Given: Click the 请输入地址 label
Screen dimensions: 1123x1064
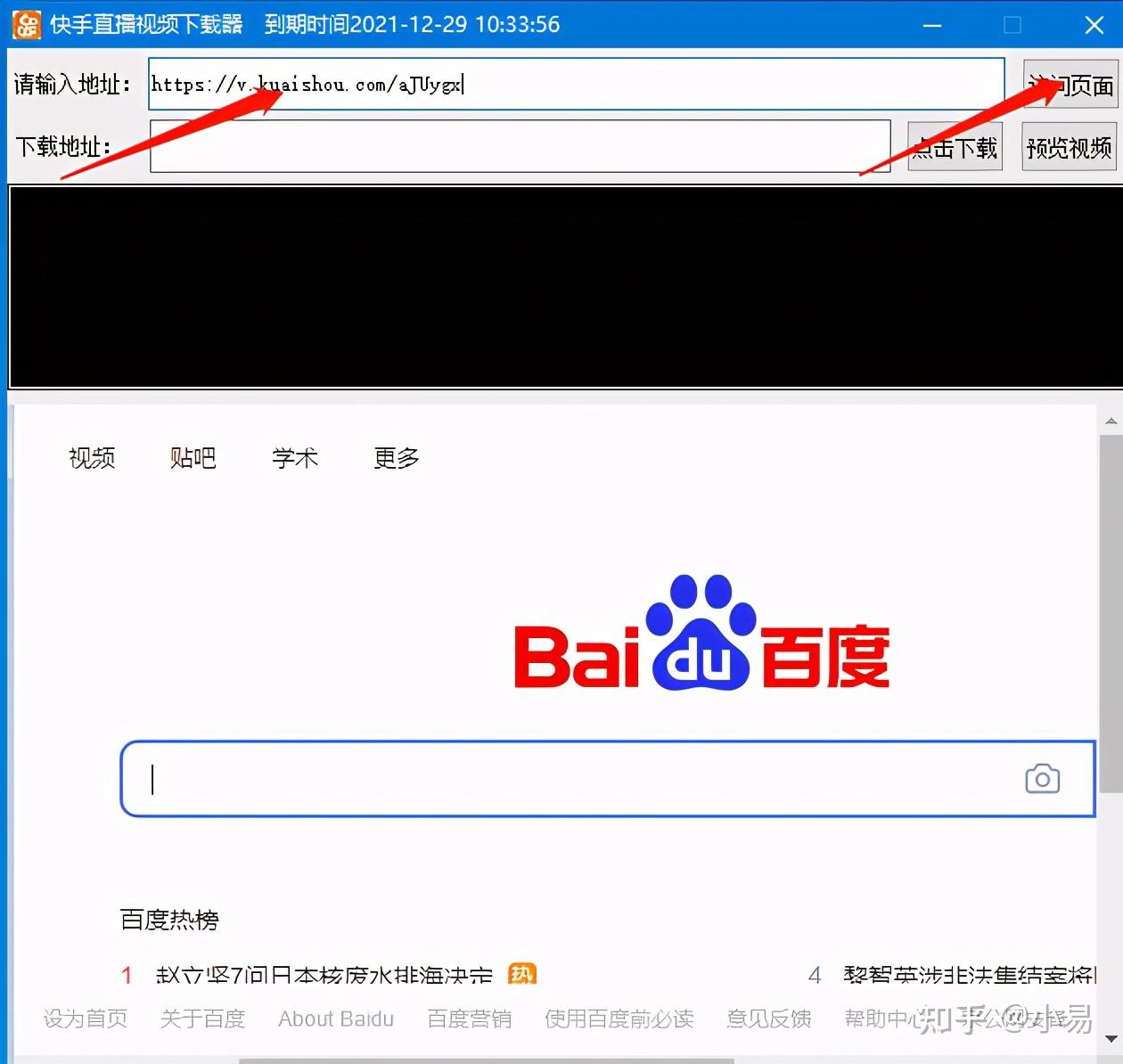Looking at the screenshot, I should (x=72, y=85).
